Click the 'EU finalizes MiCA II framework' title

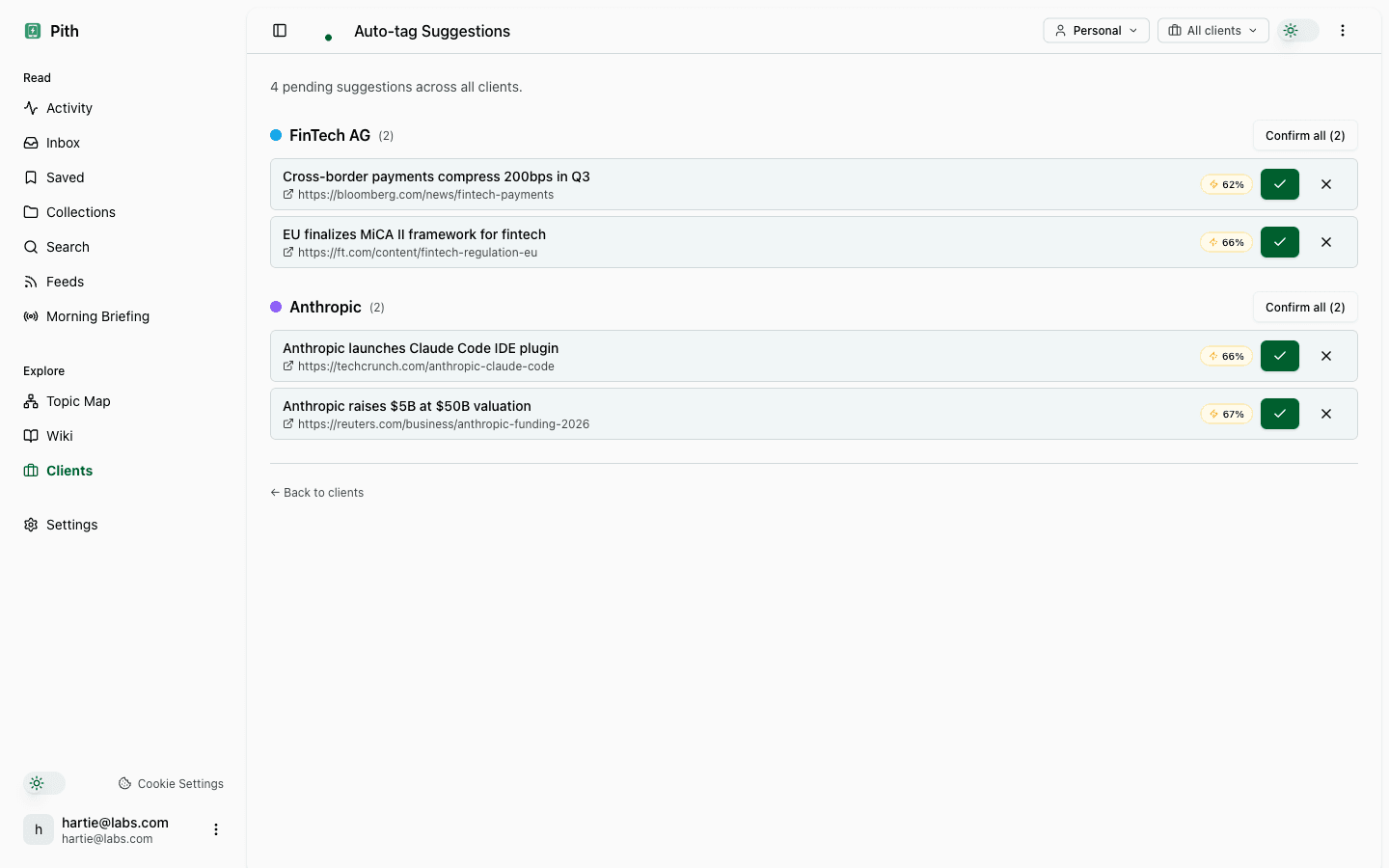(414, 234)
